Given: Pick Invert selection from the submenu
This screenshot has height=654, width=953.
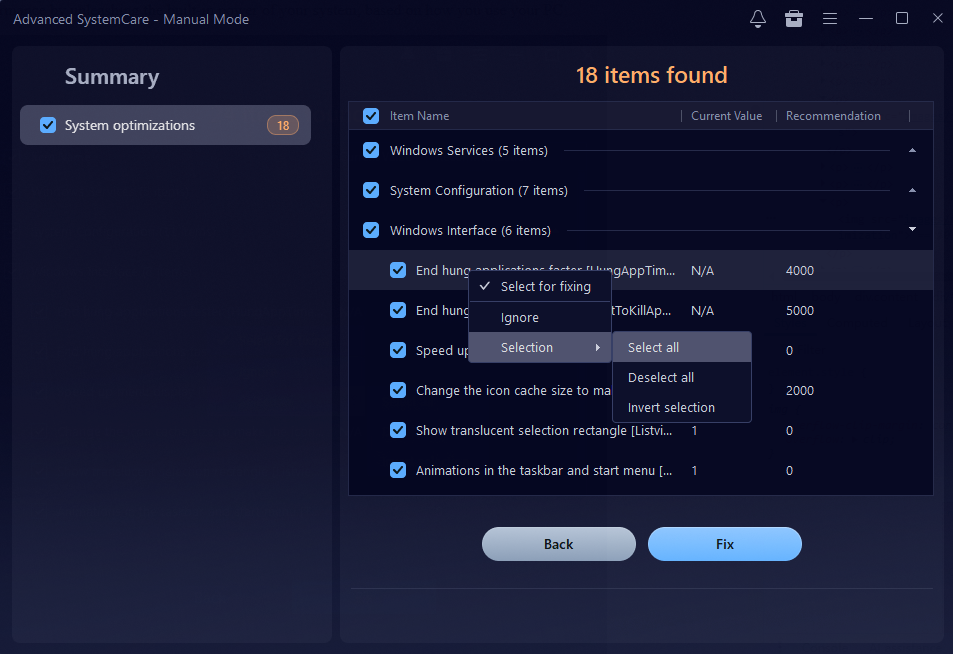Looking at the screenshot, I should click(671, 407).
